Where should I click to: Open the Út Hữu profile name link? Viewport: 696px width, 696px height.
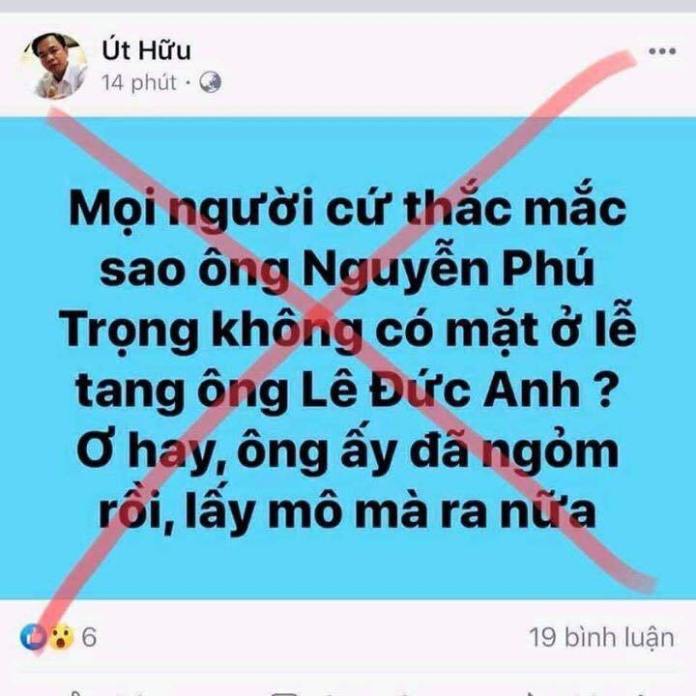[x=146, y=48]
